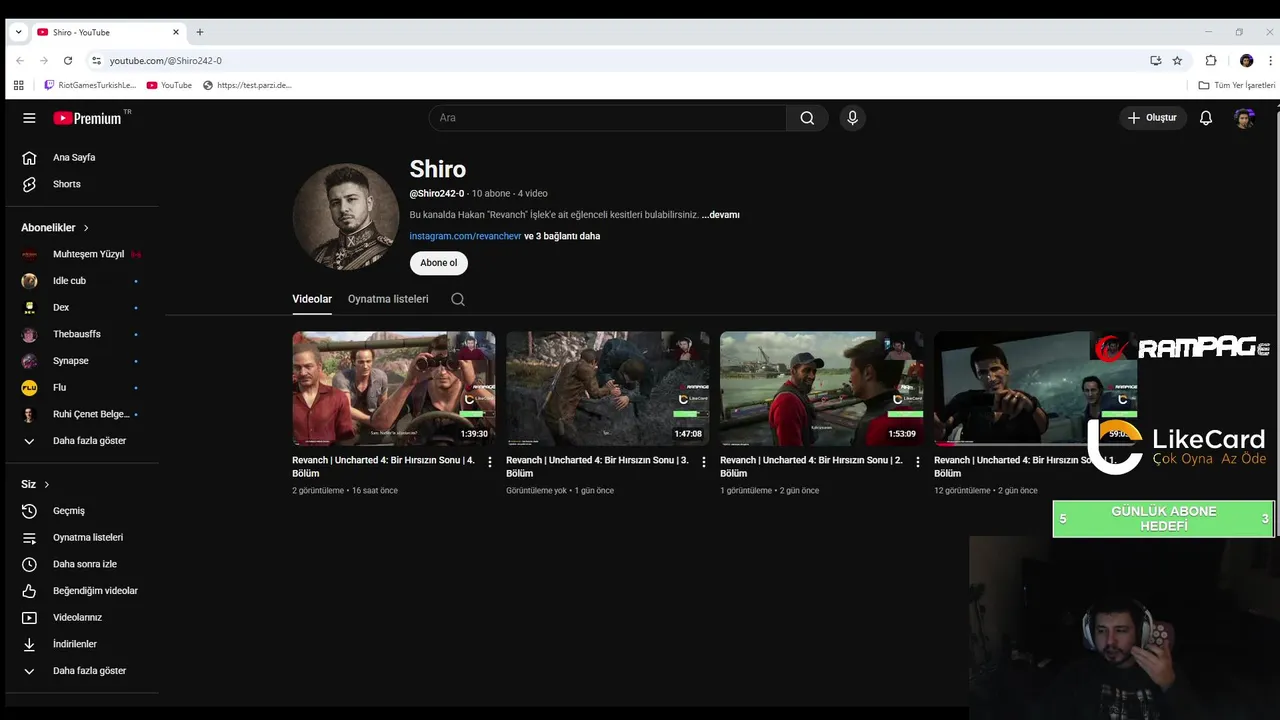Search within the Shiro channel
This screenshot has height=720, width=1280.
458,299
